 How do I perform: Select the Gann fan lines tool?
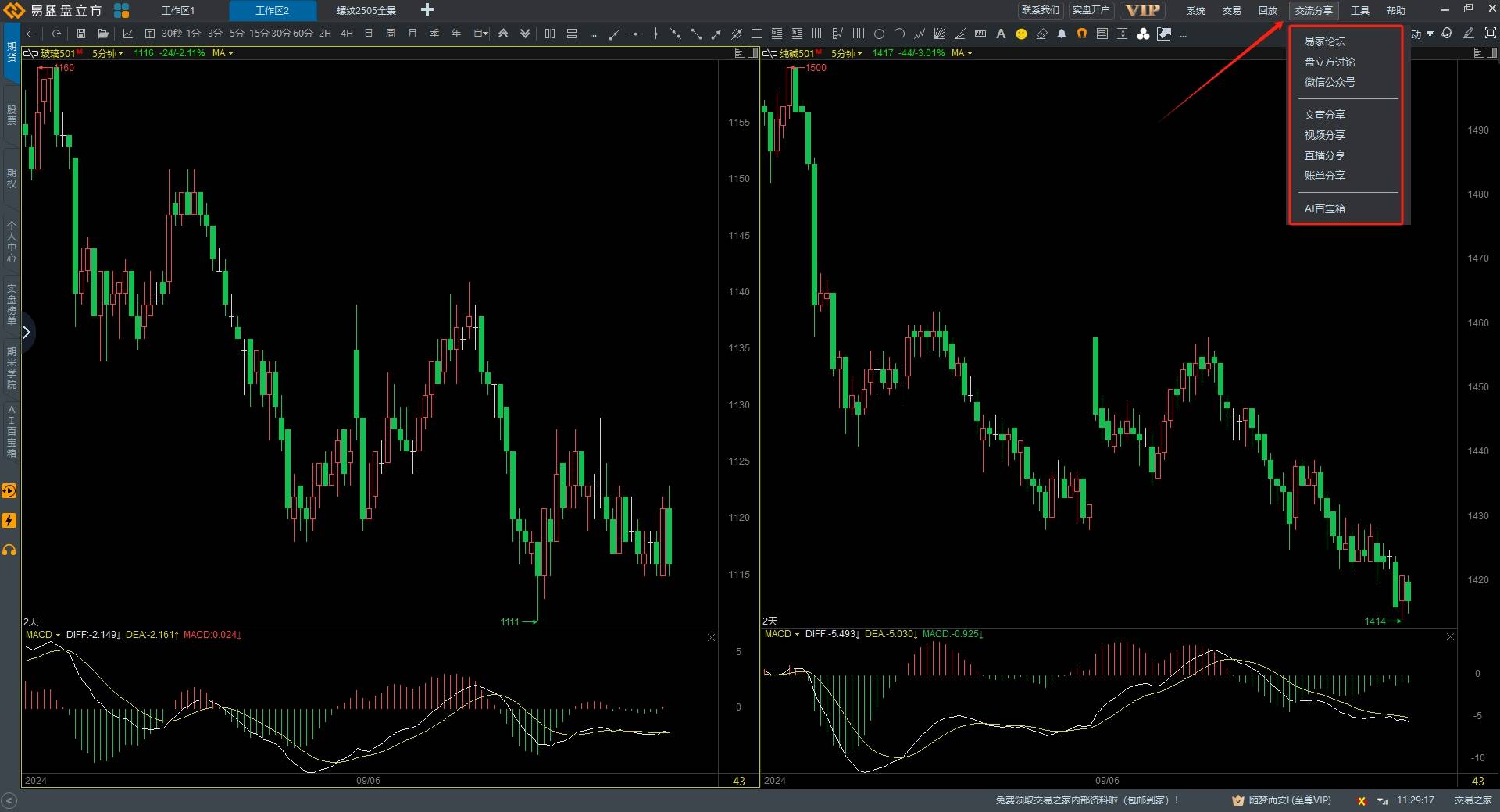point(940,34)
